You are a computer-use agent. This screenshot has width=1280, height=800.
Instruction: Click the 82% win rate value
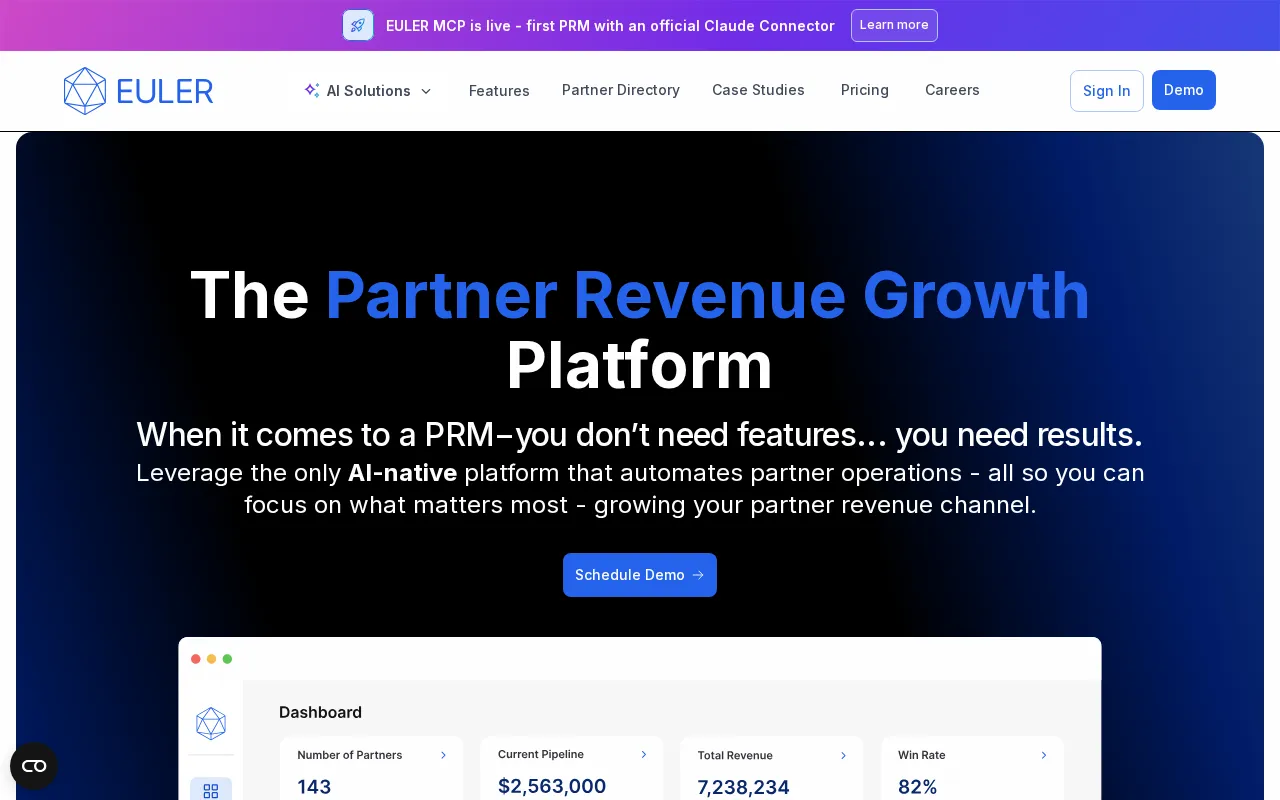pyautogui.click(x=918, y=787)
